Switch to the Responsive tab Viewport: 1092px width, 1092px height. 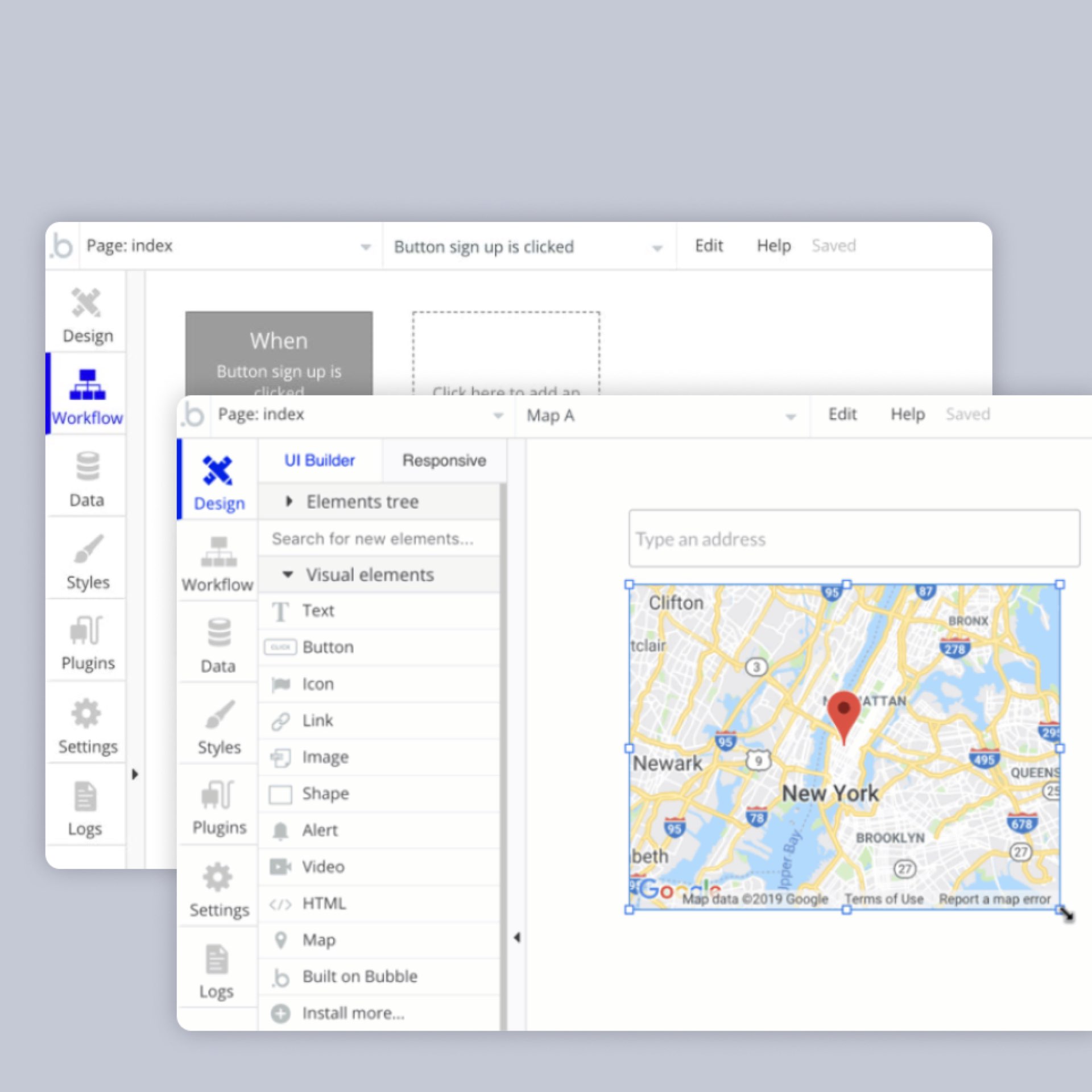click(444, 460)
